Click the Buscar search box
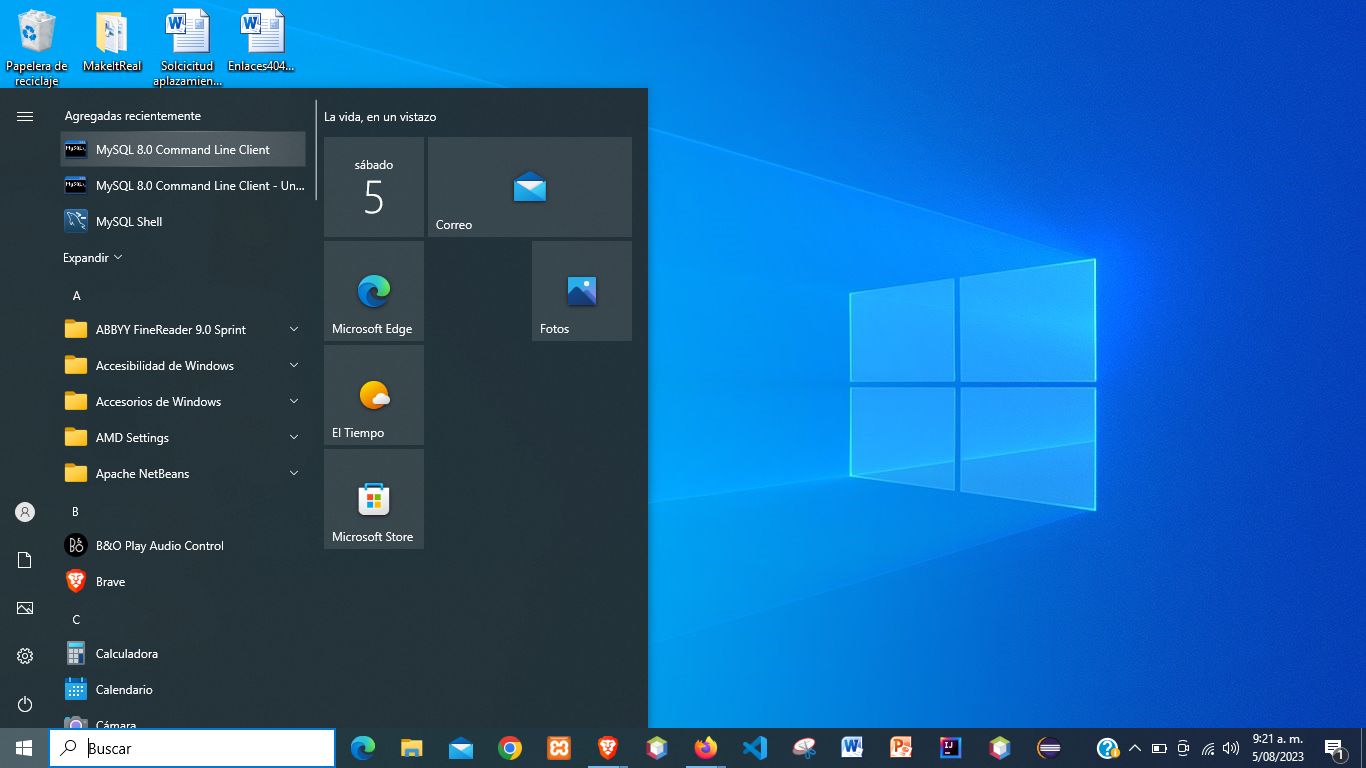This screenshot has width=1366, height=768. 192,748
